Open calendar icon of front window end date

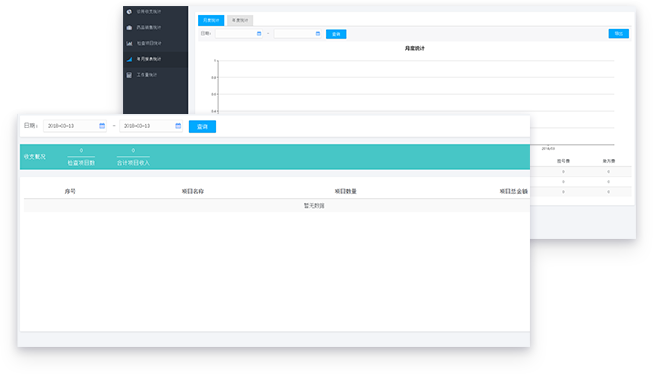(x=178, y=126)
